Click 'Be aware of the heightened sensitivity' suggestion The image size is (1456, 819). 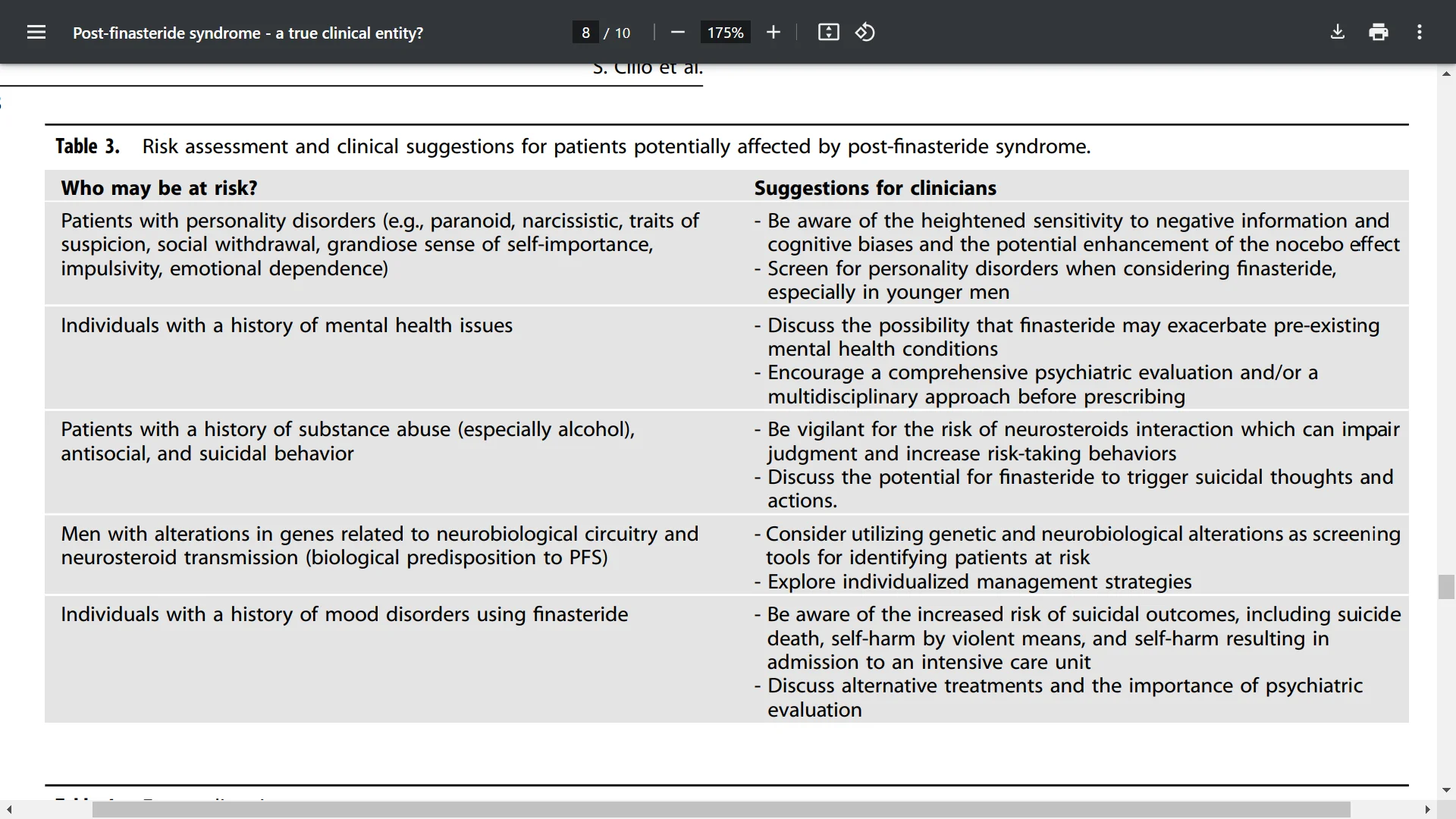pos(1077,232)
